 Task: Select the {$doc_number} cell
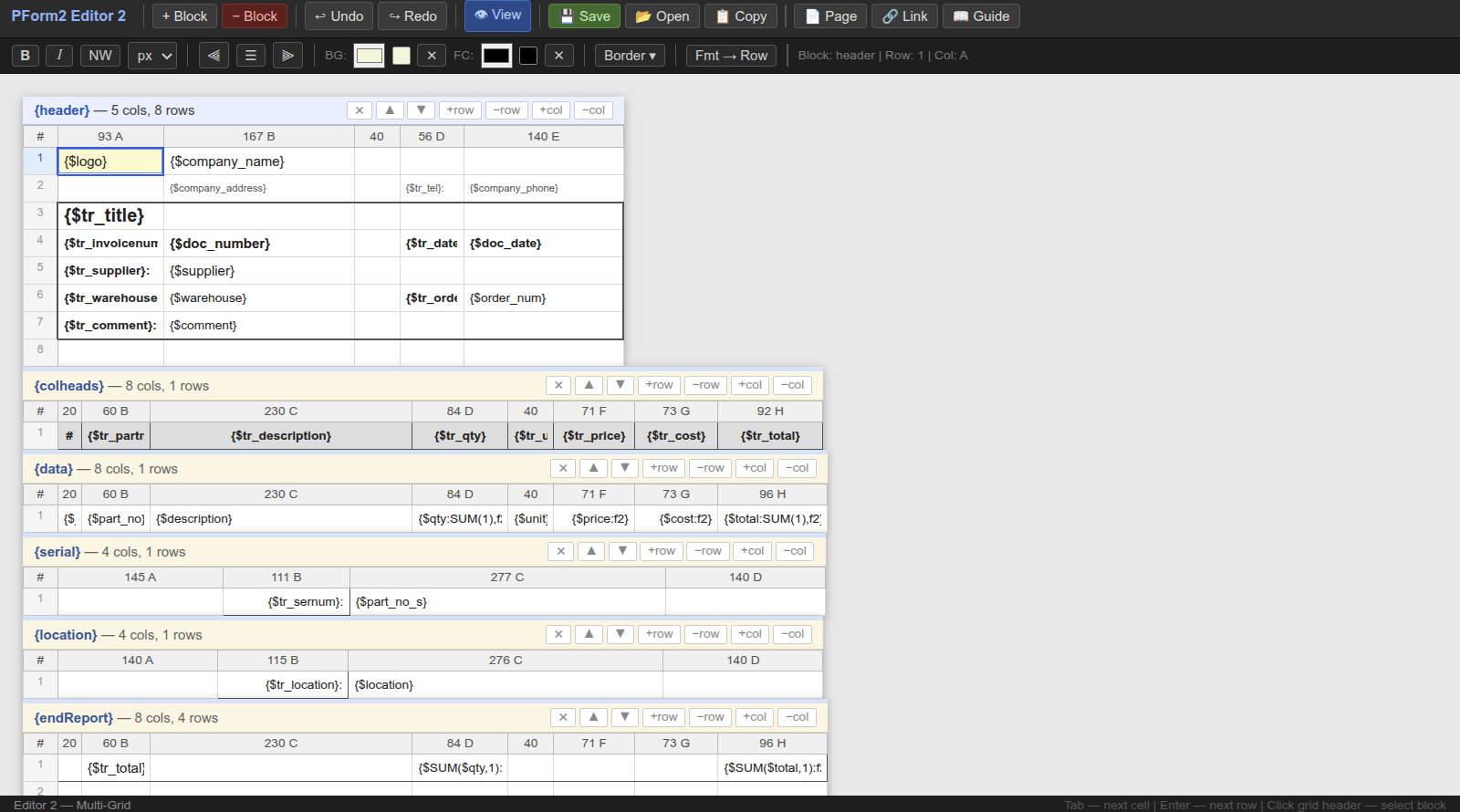(259, 244)
